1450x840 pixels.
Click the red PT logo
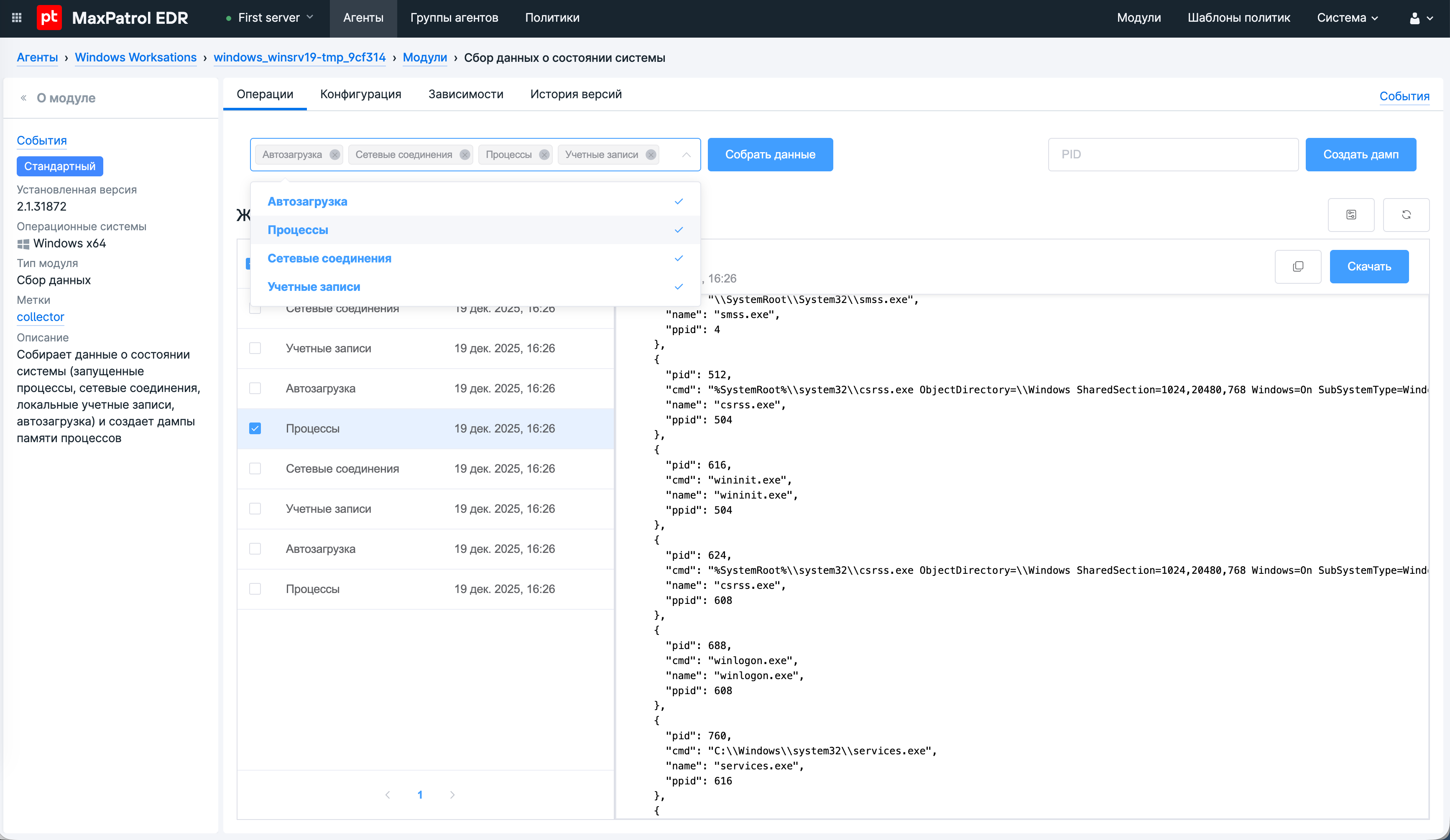(49, 18)
